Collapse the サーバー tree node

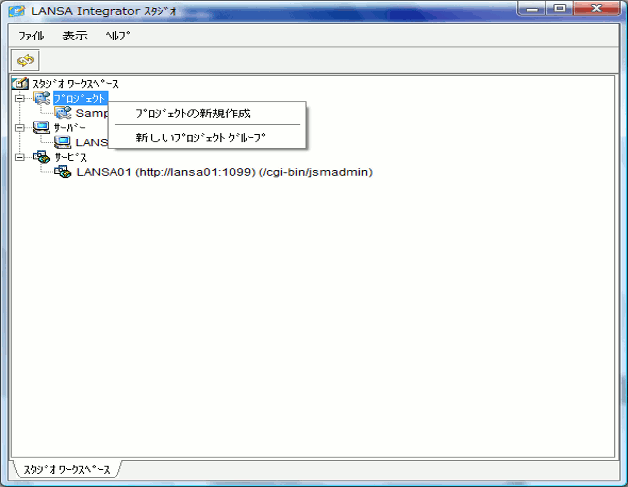coord(20,128)
